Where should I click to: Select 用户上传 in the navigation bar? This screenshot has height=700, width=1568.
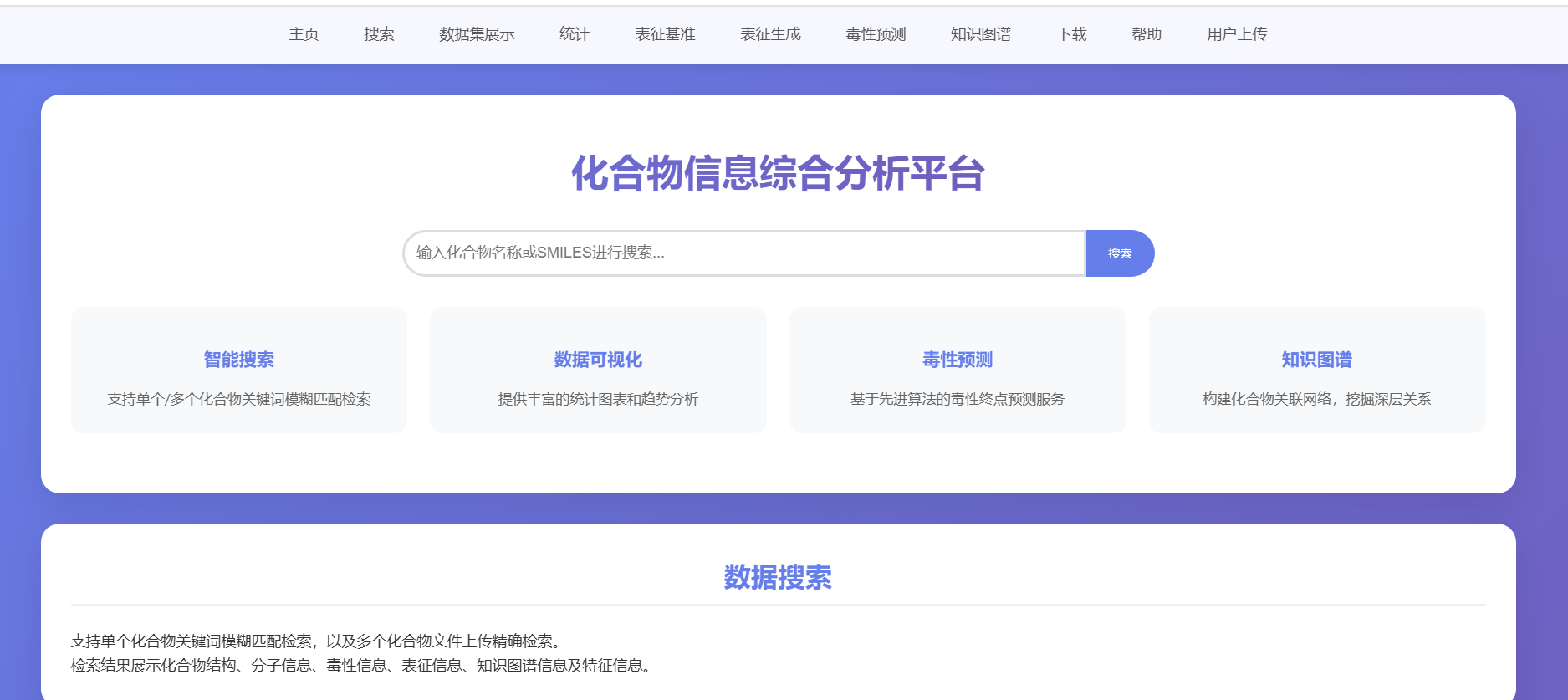coord(1237,34)
